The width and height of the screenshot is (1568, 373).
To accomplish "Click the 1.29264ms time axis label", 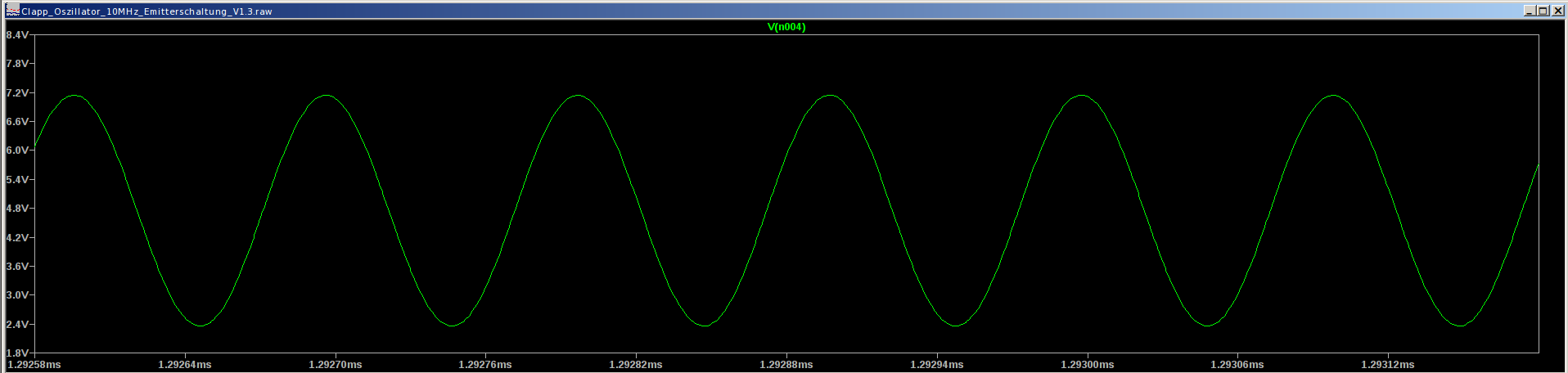I will pyautogui.click(x=185, y=364).
